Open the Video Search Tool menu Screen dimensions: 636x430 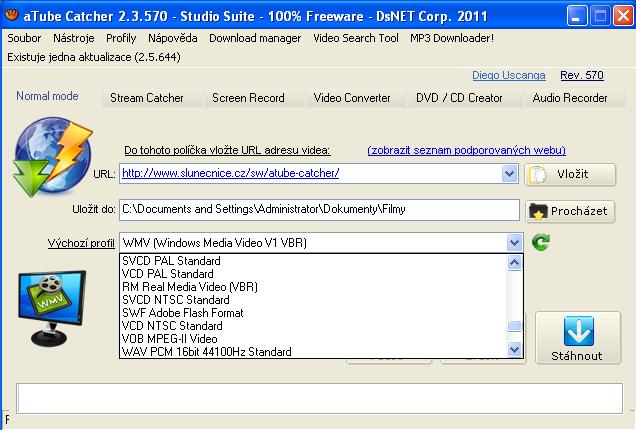click(356, 38)
